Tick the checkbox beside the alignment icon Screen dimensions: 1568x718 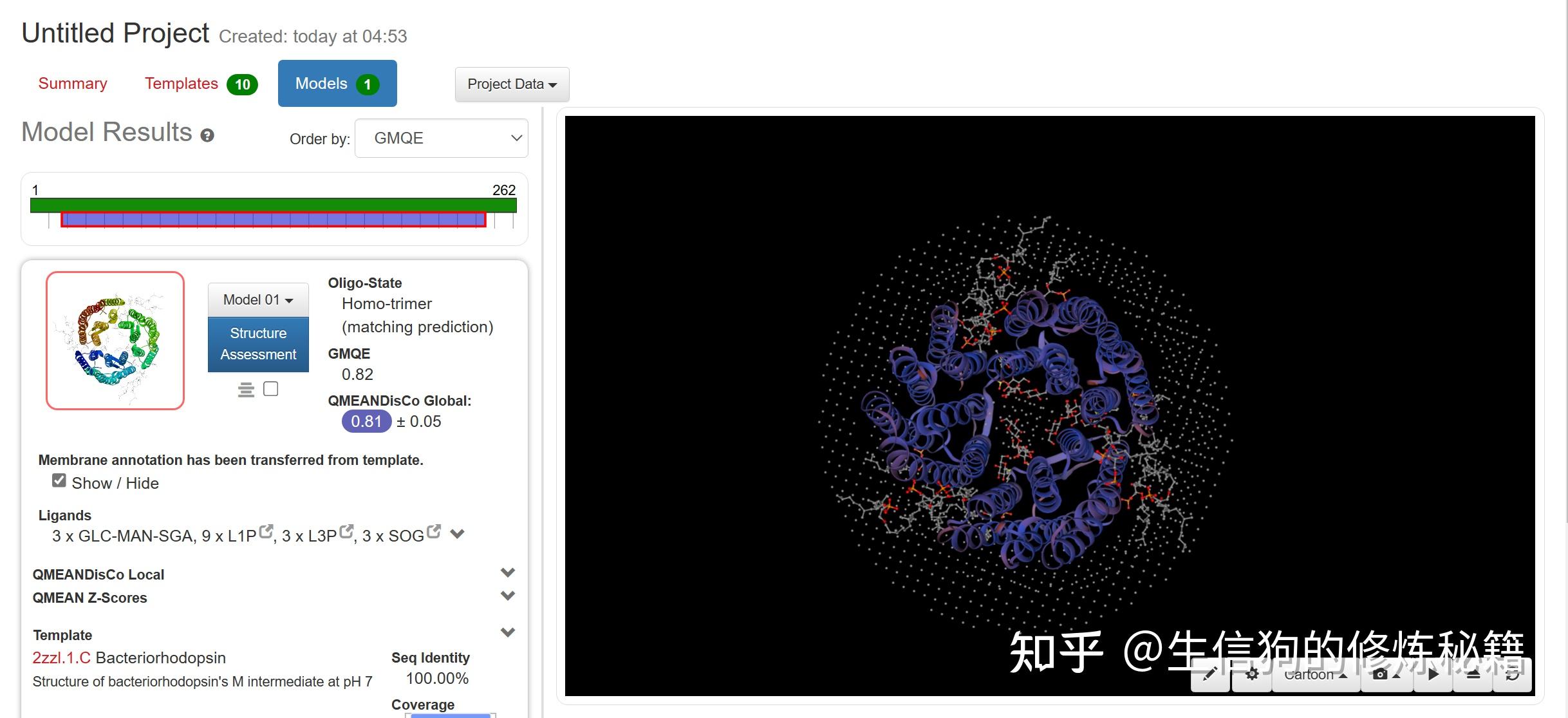(x=271, y=389)
